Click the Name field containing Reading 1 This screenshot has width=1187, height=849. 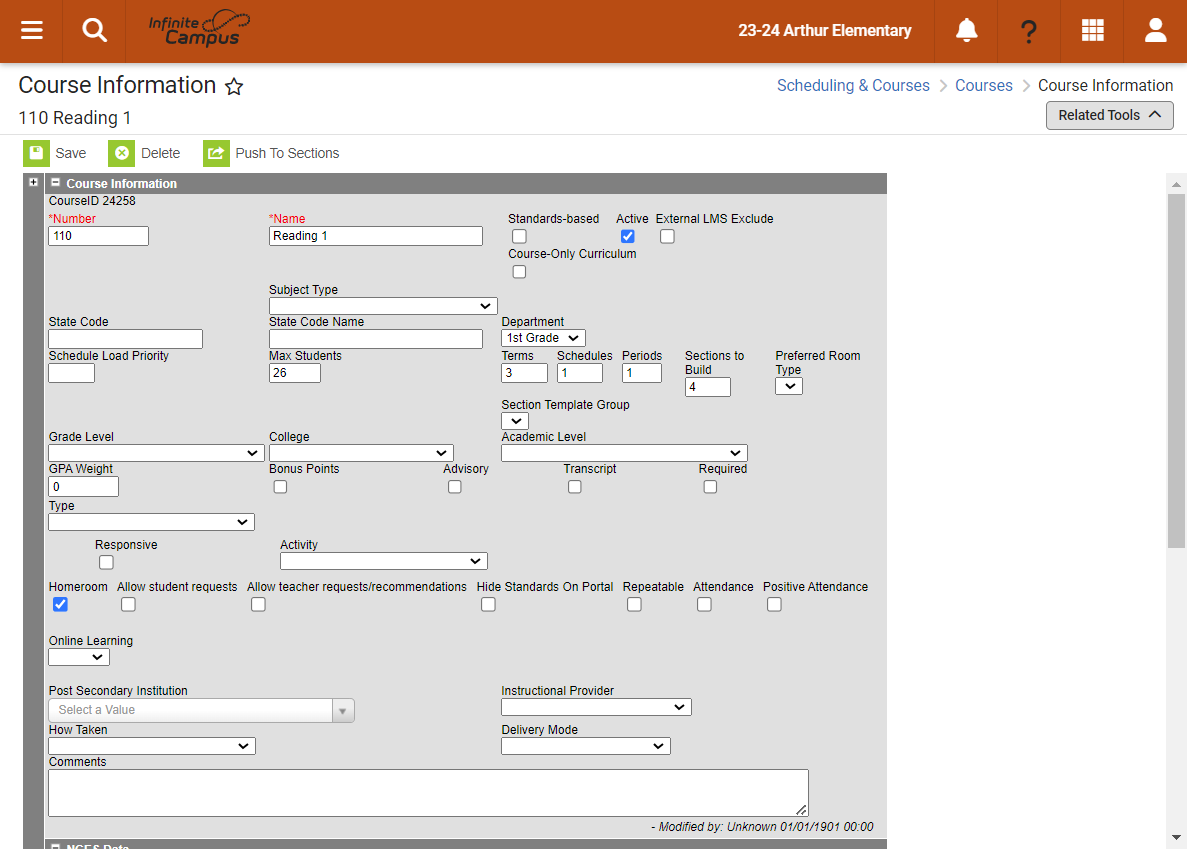375,236
